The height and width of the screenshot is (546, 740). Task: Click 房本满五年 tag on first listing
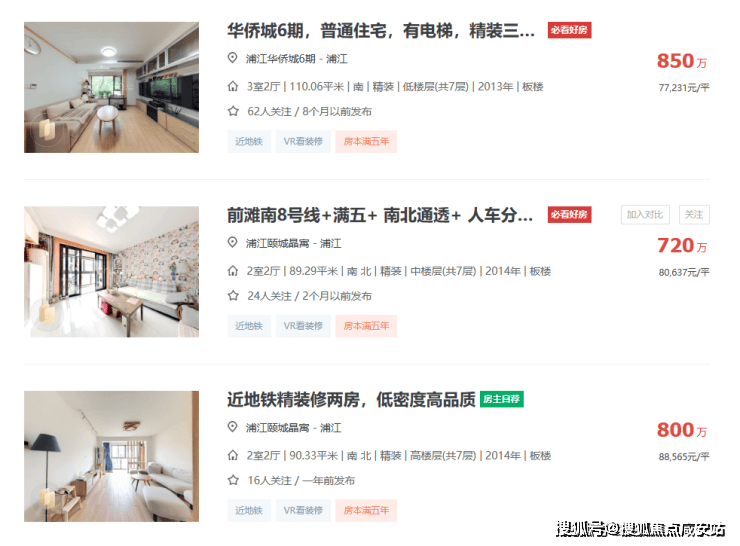click(366, 142)
